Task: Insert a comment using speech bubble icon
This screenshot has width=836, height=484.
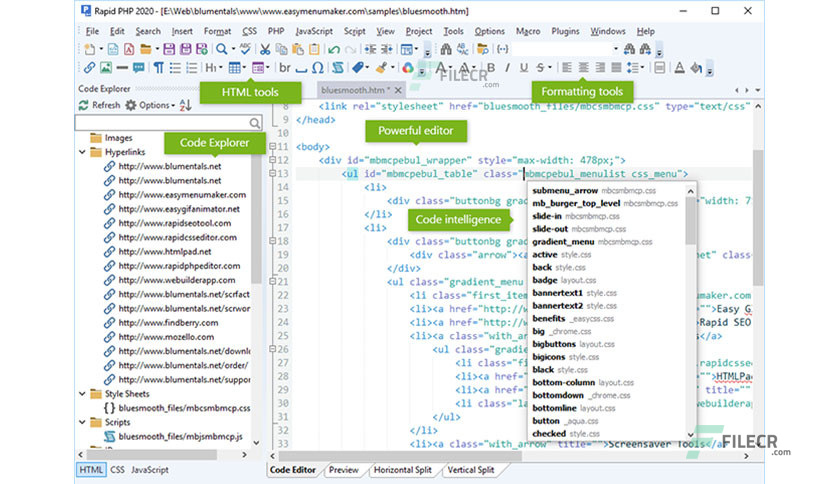Action: (x=139, y=68)
